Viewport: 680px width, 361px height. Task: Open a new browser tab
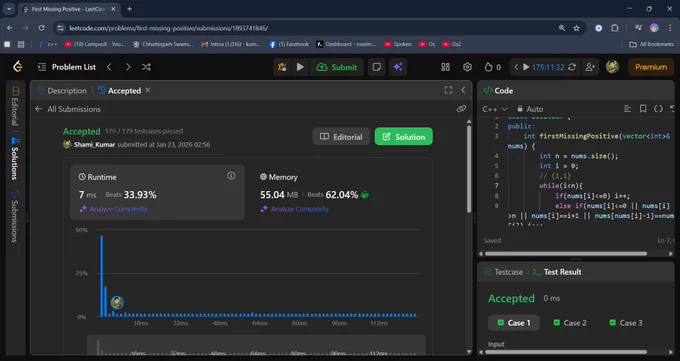tap(129, 9)
